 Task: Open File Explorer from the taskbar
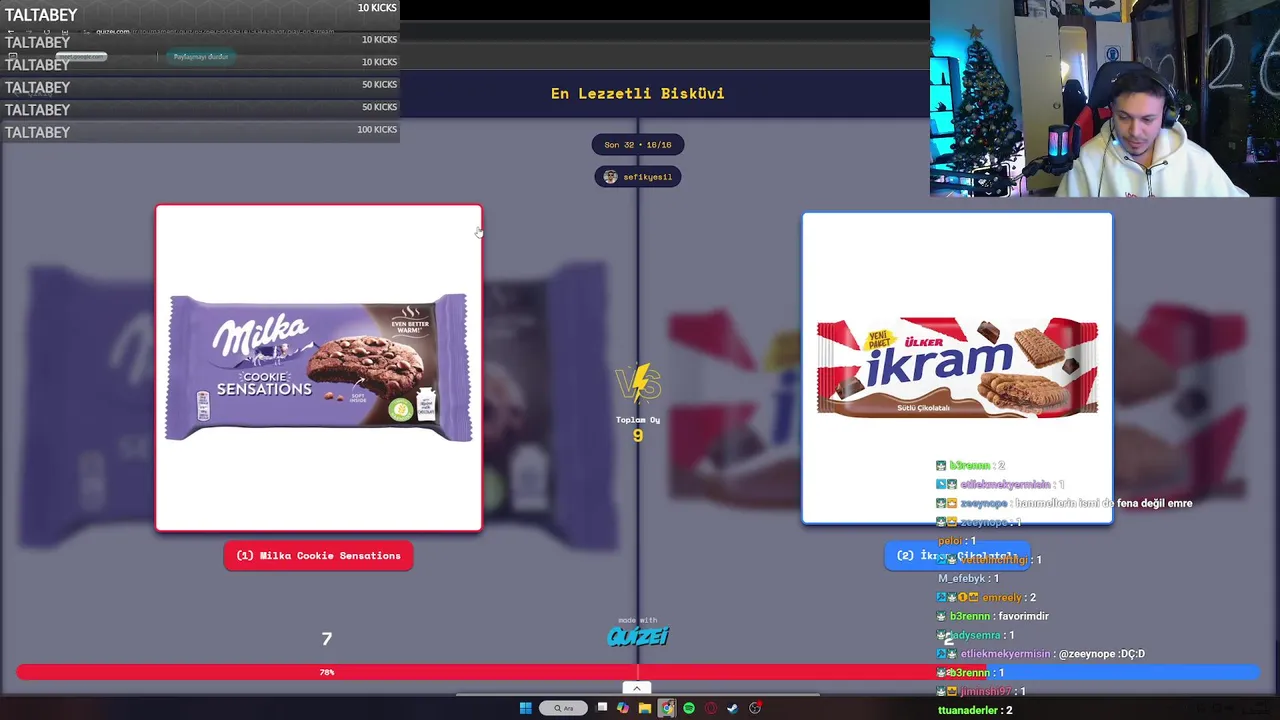[645, 708]
